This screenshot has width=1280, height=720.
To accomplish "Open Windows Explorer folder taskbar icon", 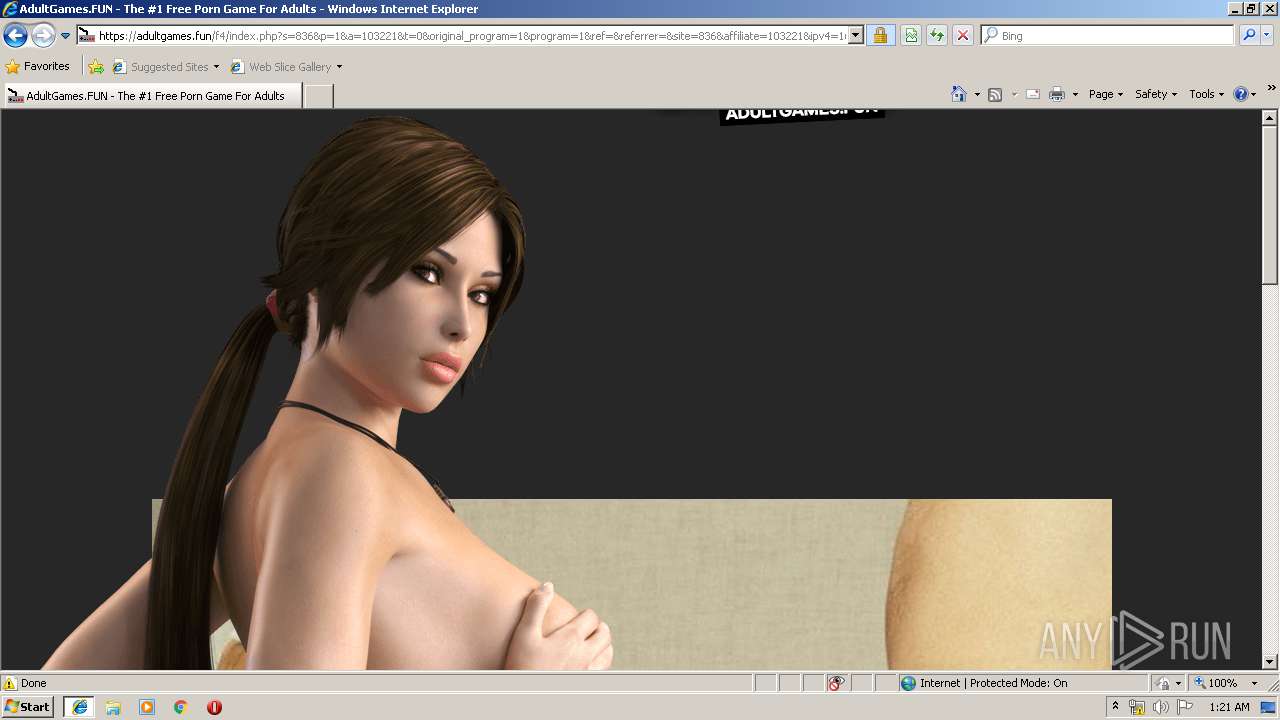I will coord(113,707).
